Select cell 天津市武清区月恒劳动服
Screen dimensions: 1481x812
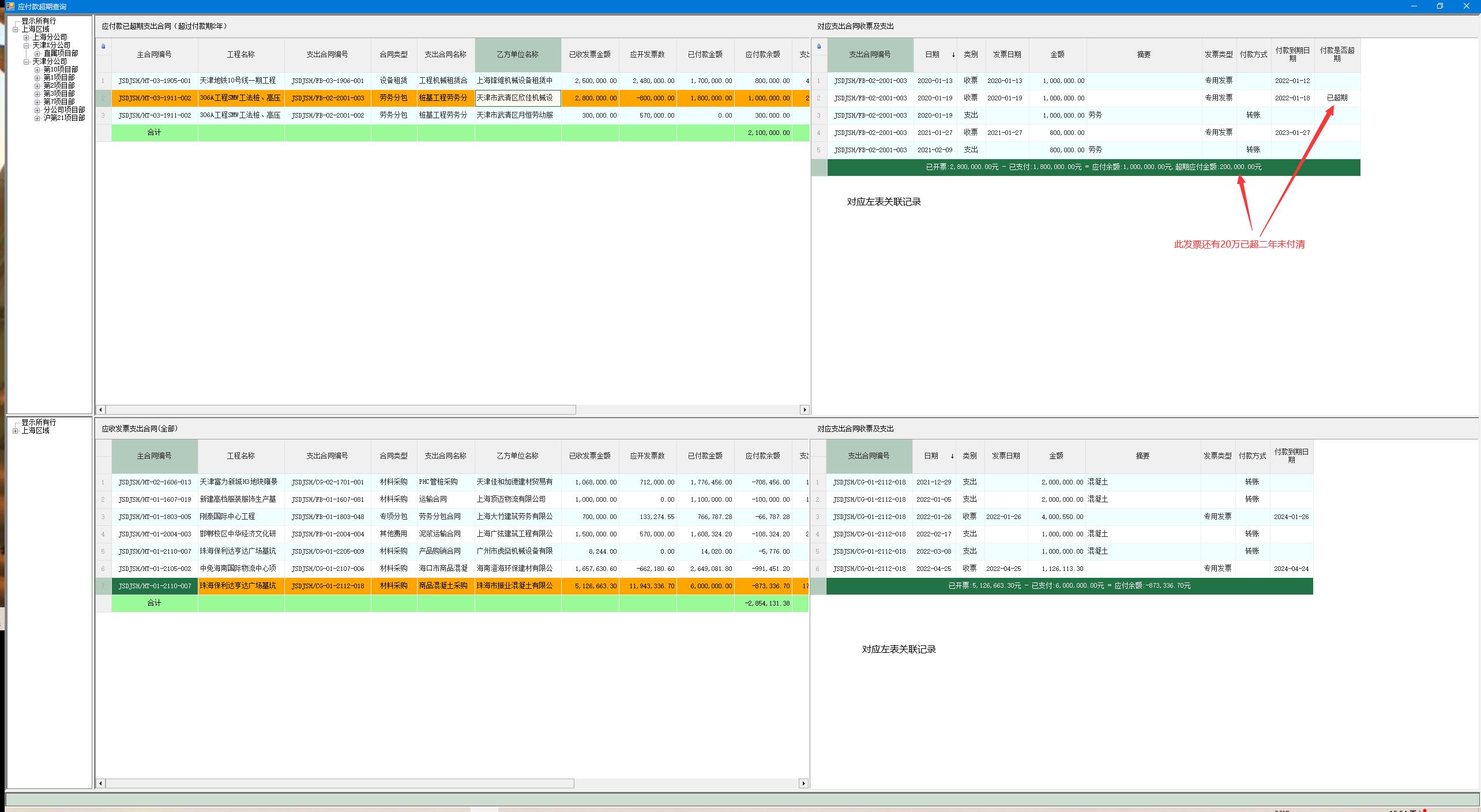pos(518,115)
